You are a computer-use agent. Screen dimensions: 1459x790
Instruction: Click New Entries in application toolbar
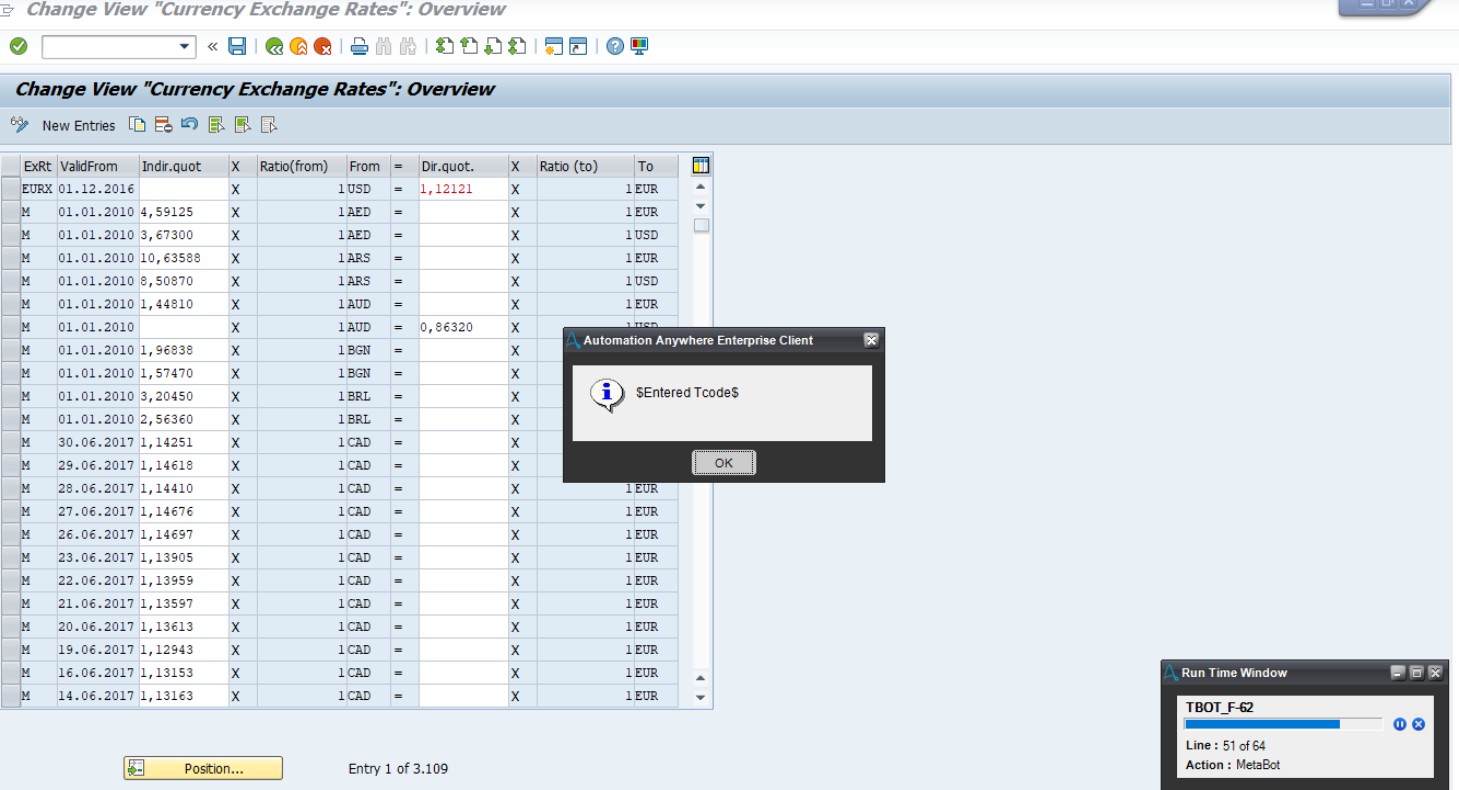(78, 126)
